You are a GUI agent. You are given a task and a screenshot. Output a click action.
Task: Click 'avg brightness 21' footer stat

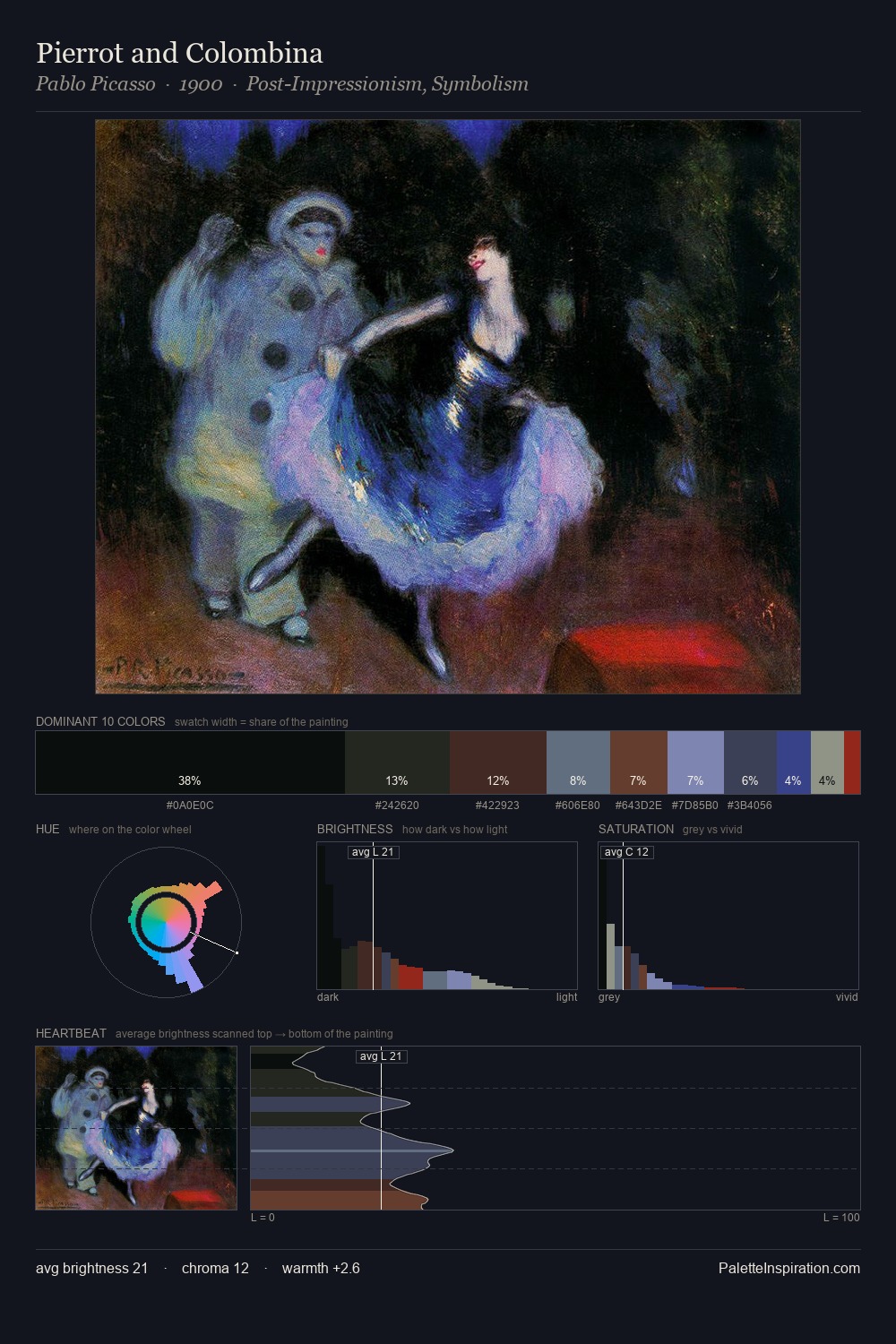[92, 1268]
